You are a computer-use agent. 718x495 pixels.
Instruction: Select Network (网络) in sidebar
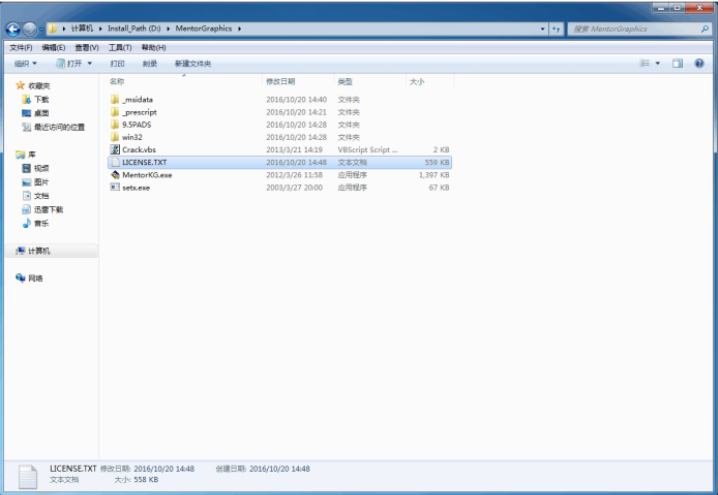[29, 278]
